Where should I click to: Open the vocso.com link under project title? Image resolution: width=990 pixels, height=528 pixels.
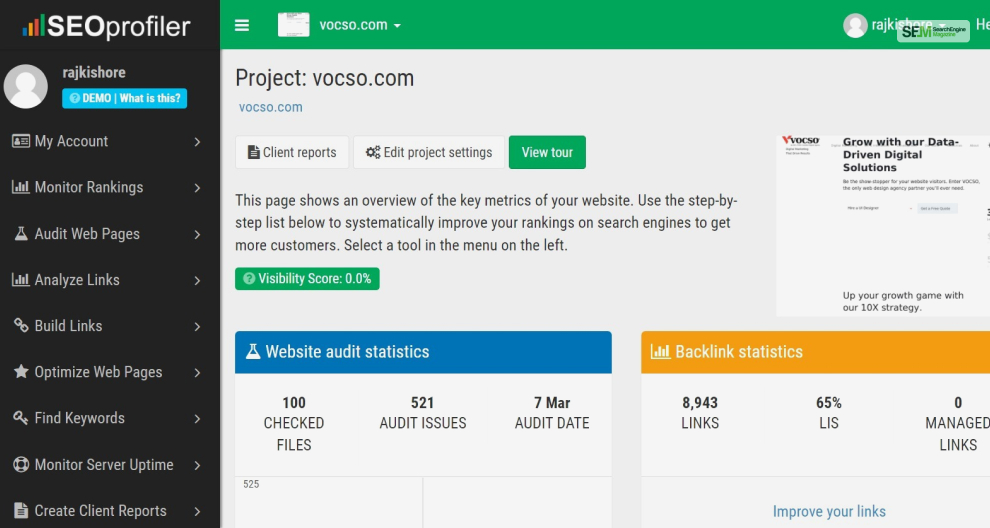[x=270, y=107]
